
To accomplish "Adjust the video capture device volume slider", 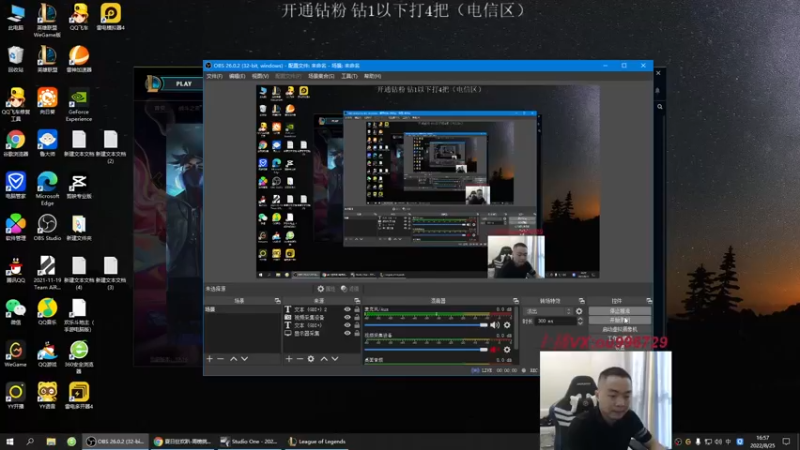I will pyautogui.click(x=426, y=349).
